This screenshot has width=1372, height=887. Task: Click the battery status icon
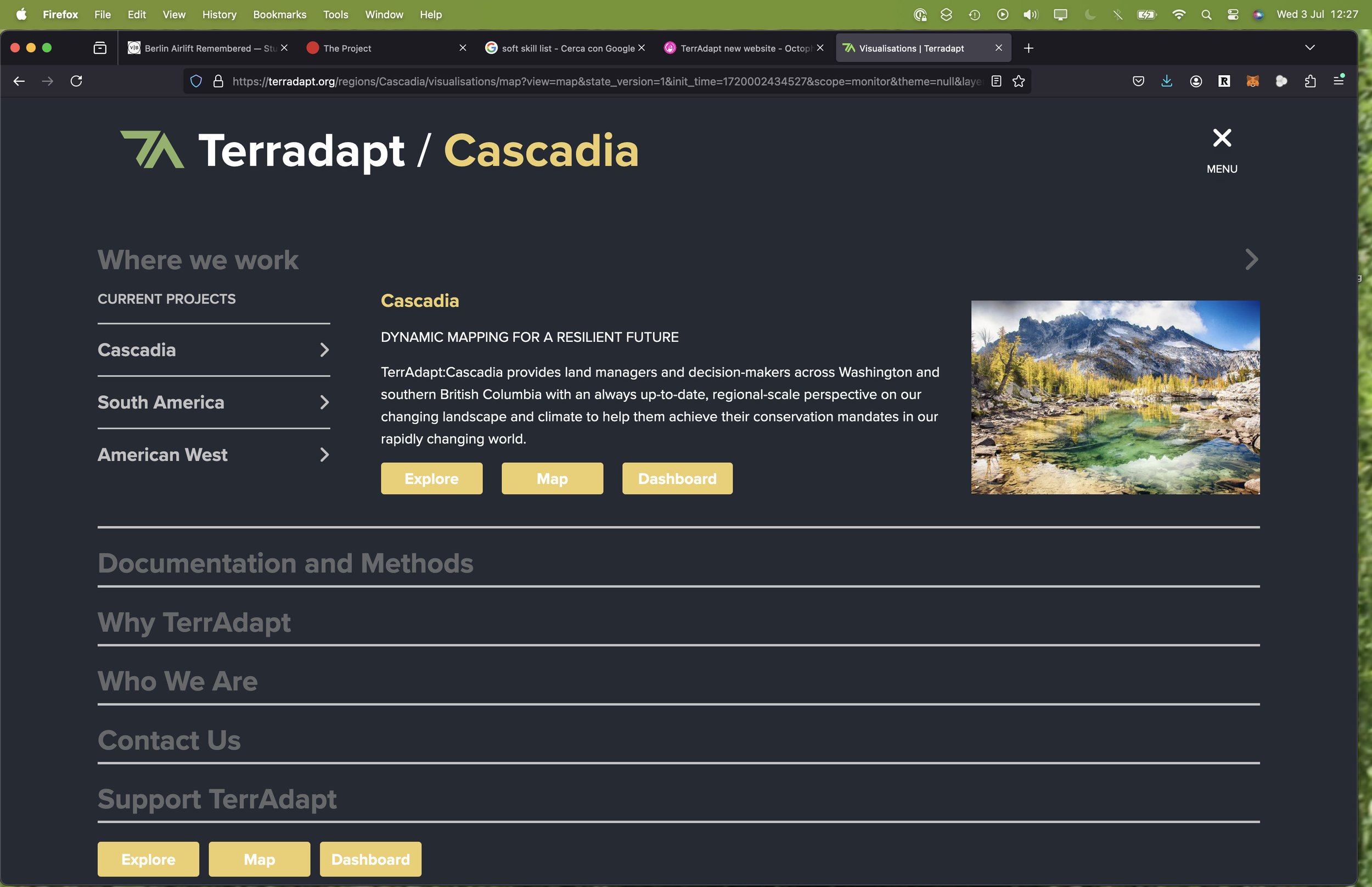tap(1146, 15)
